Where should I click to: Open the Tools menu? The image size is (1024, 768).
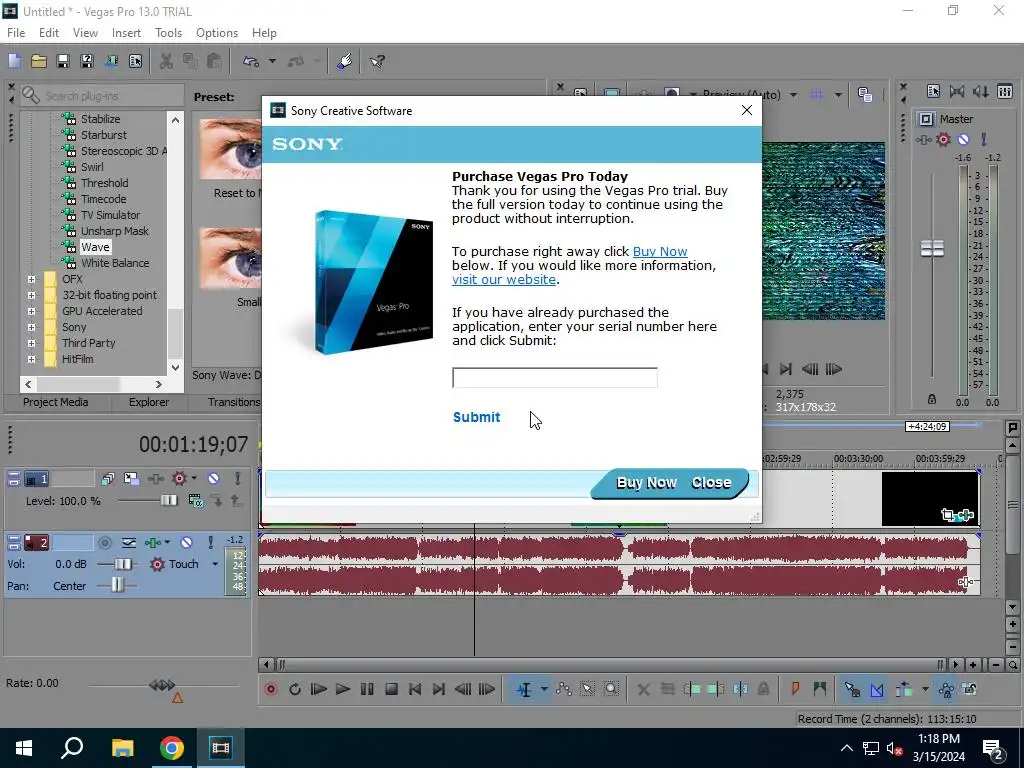(x=168, y=33)
